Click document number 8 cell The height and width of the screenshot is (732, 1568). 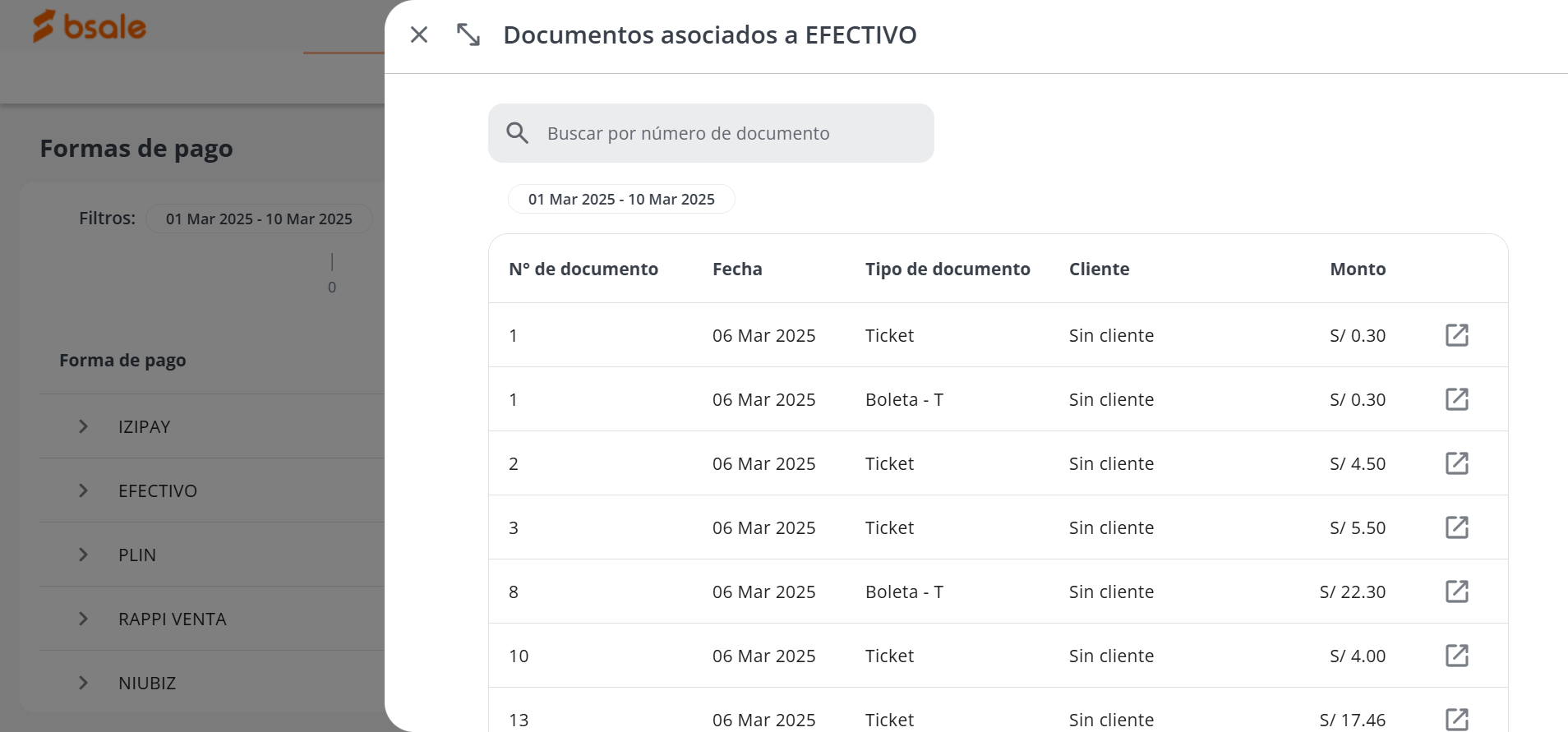[514, 592]
